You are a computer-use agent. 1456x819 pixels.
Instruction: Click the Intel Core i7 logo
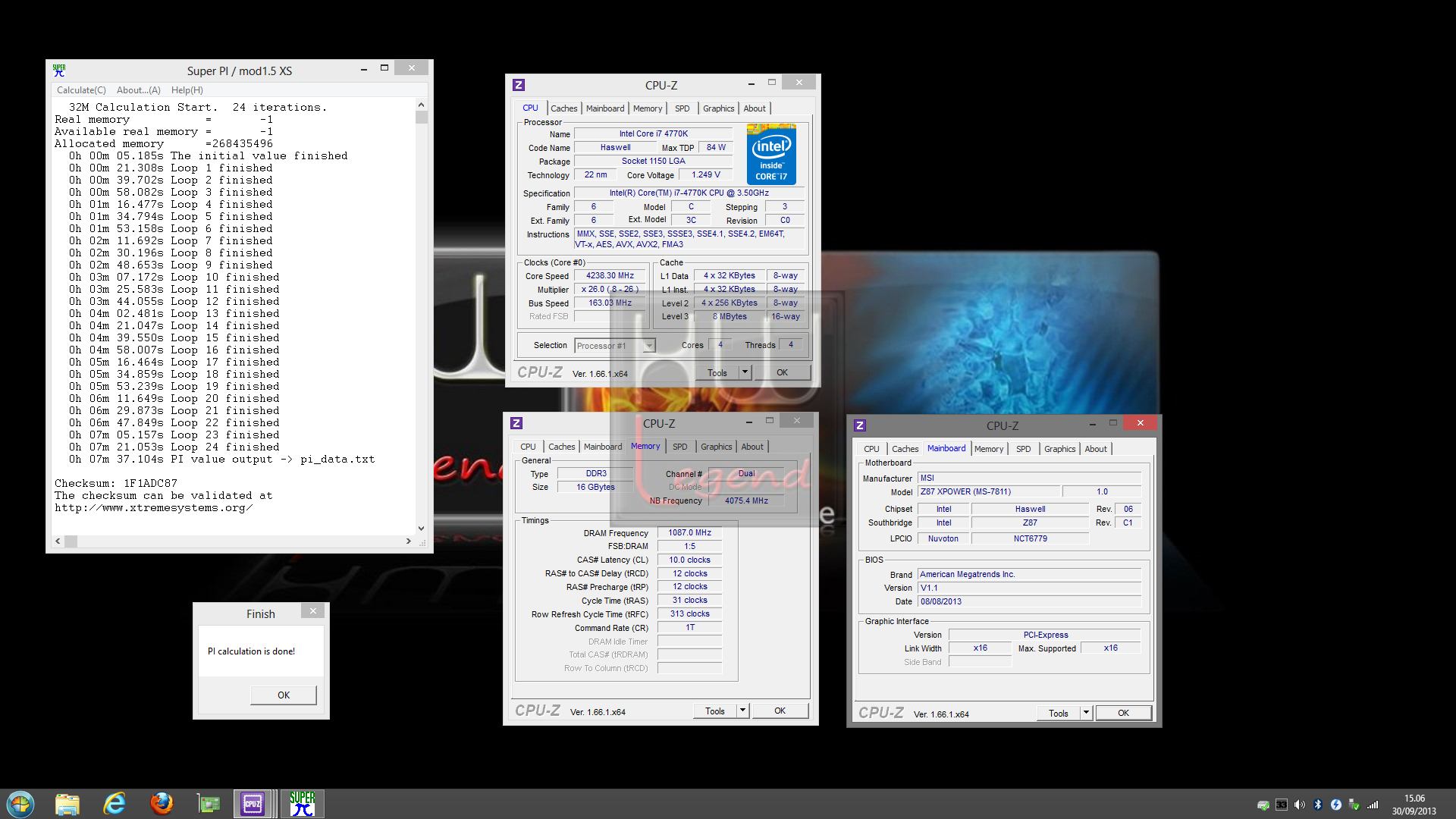[771, 155]
